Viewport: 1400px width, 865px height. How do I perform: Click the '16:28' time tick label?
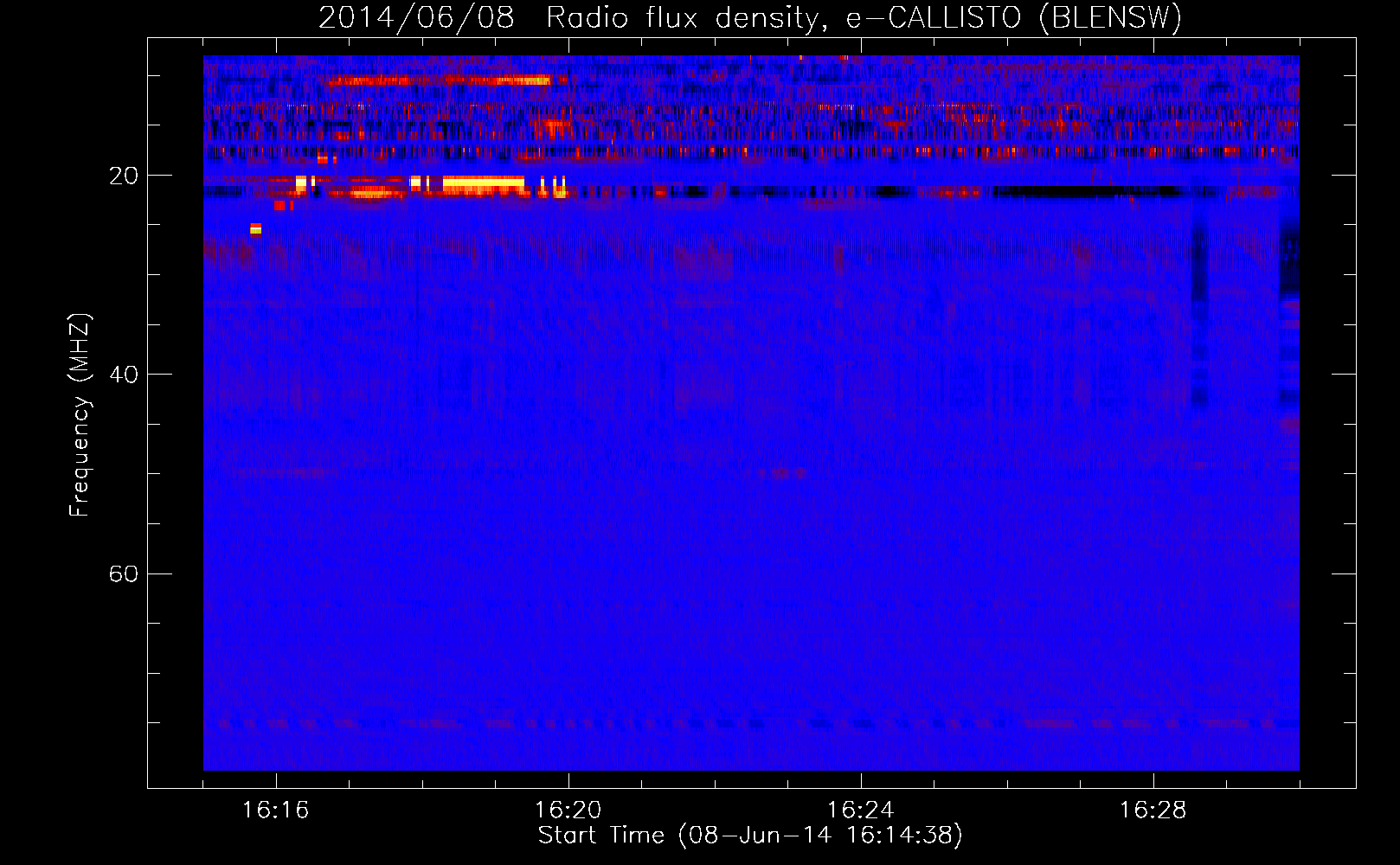[x=1153, y=811]
